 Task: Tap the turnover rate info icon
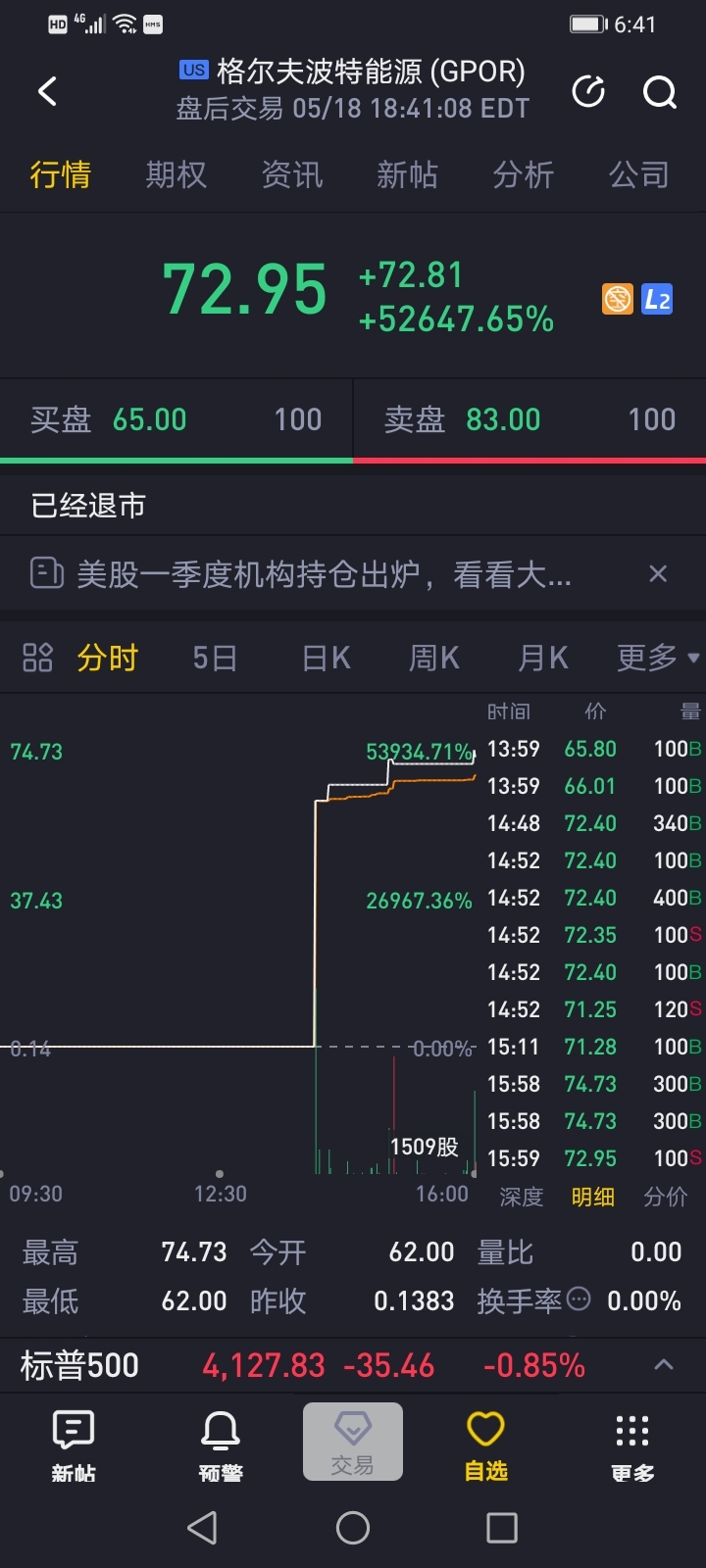coord(580,1299)
